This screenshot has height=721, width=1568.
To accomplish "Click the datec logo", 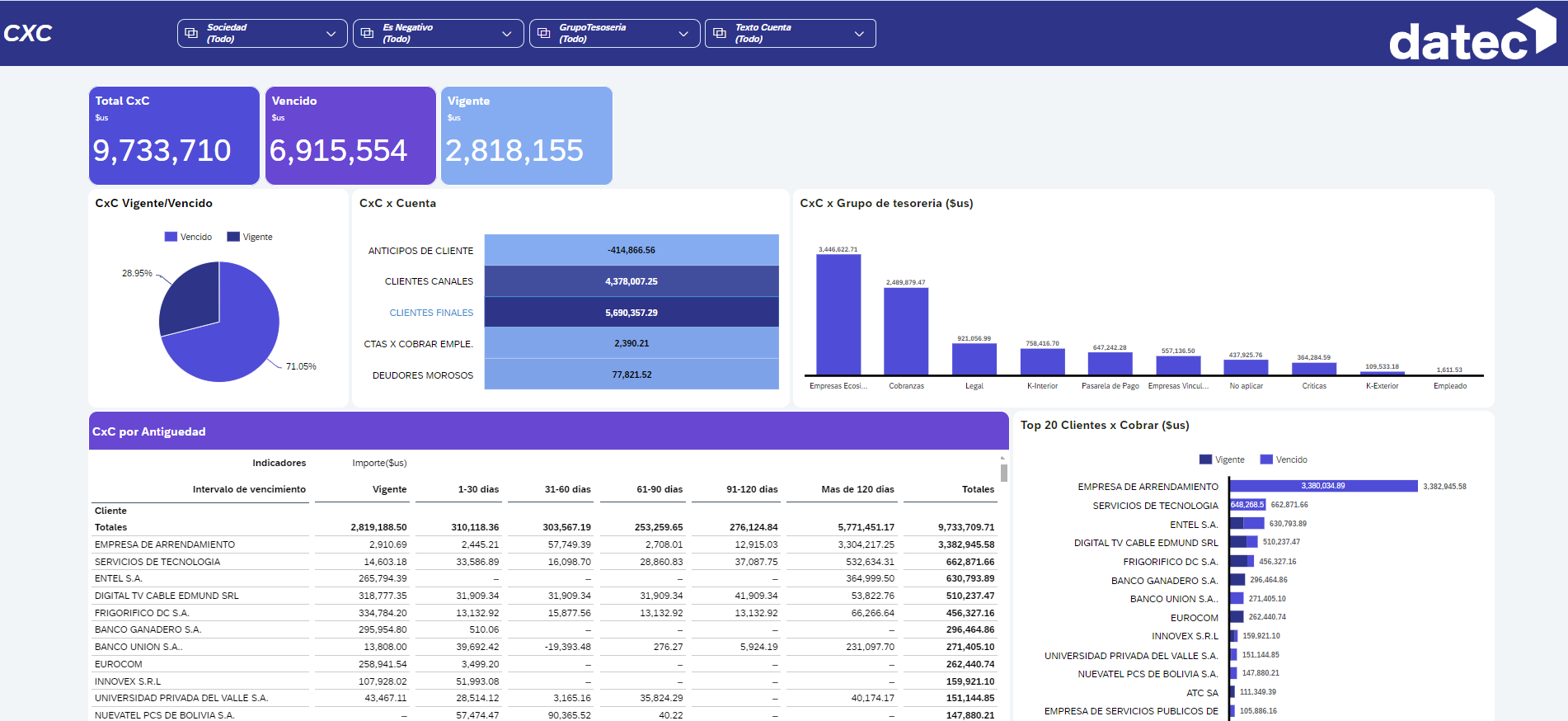I will point(1472,35).
